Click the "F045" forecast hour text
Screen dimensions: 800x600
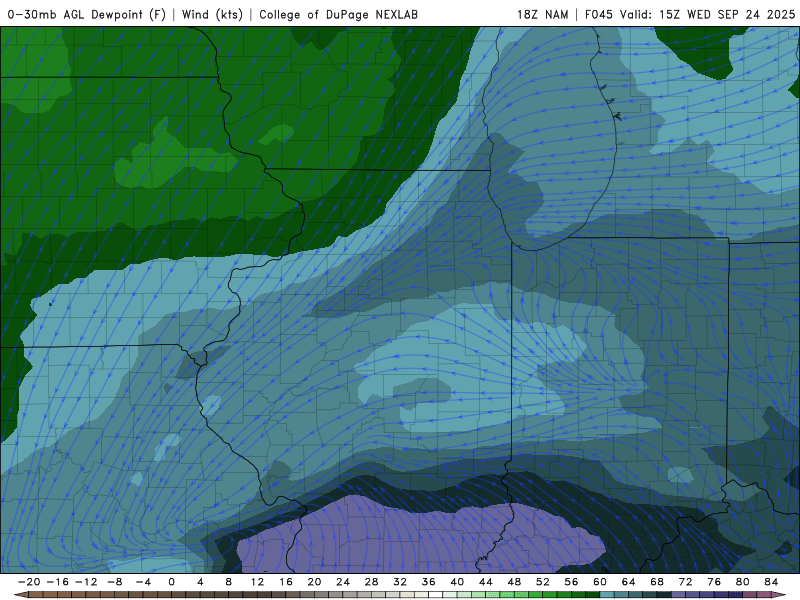598,15
